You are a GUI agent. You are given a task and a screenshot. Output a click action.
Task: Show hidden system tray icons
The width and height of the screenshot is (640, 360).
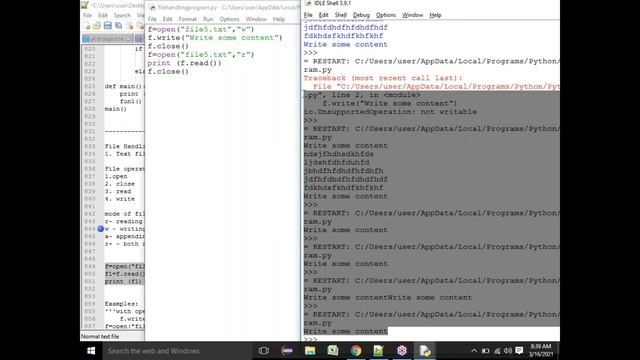pyautogui.click(x=474, y=351)
